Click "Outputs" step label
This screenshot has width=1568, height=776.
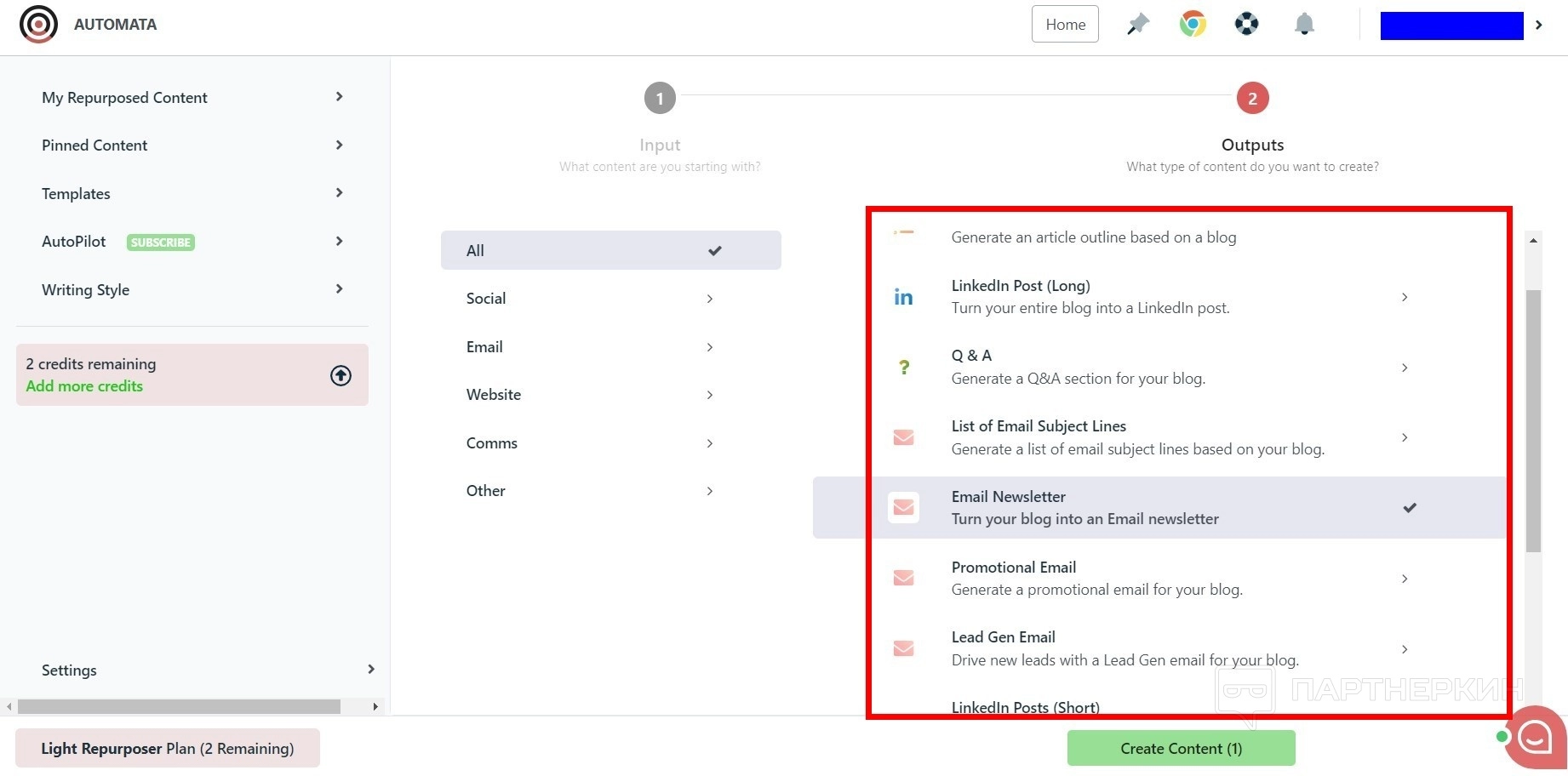point(1252,145)
